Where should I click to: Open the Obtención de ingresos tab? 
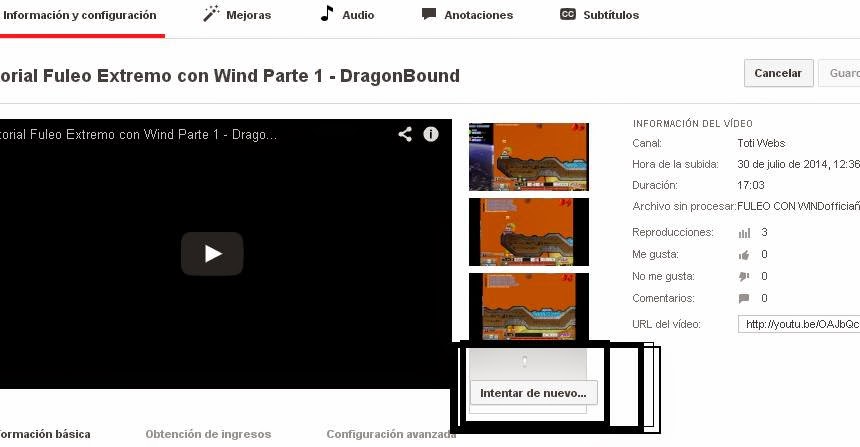pyautogui.click(x=208, y=434)
